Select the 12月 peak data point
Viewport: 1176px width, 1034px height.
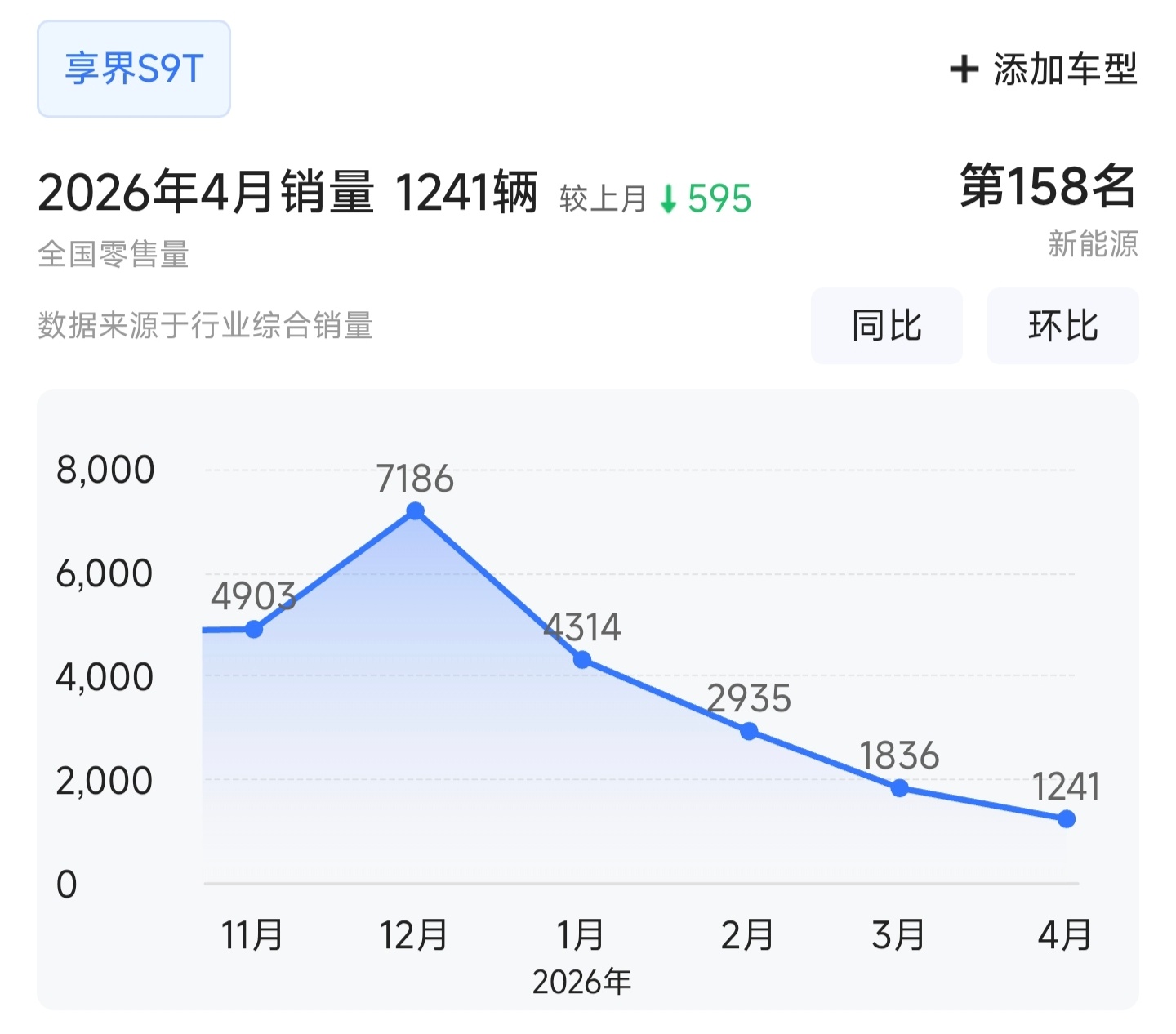click(x=415, y=511)
